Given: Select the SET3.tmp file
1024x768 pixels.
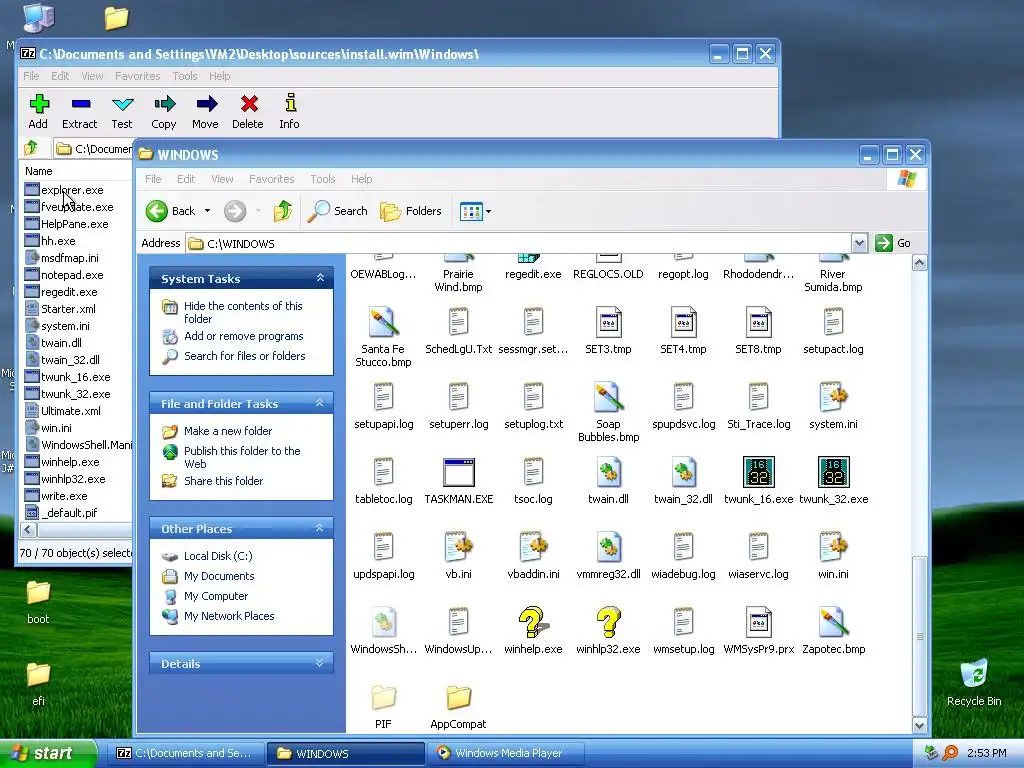Looking at the screenshot, I should point(608,322).
